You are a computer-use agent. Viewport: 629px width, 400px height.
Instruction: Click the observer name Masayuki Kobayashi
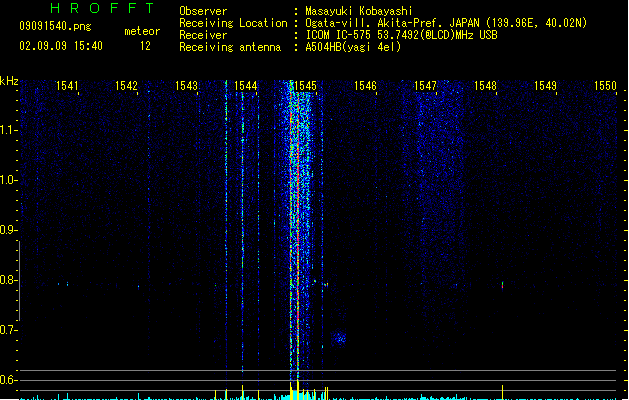click(359, 11)
